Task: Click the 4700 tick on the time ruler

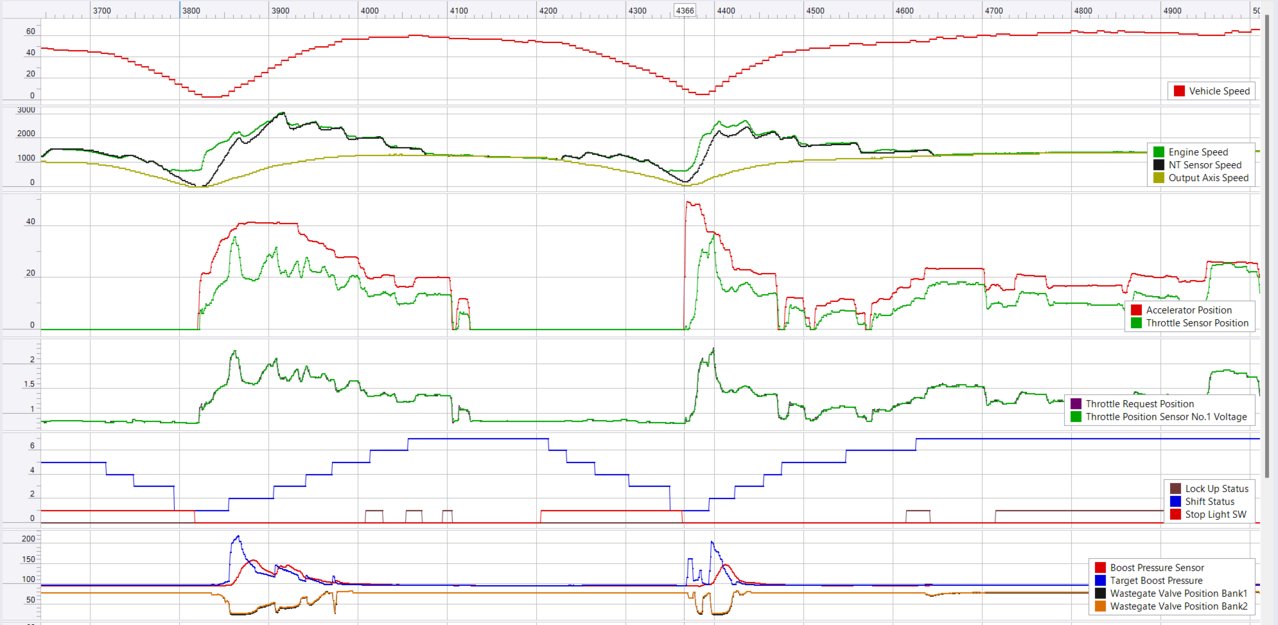Action: click(994, 10)
